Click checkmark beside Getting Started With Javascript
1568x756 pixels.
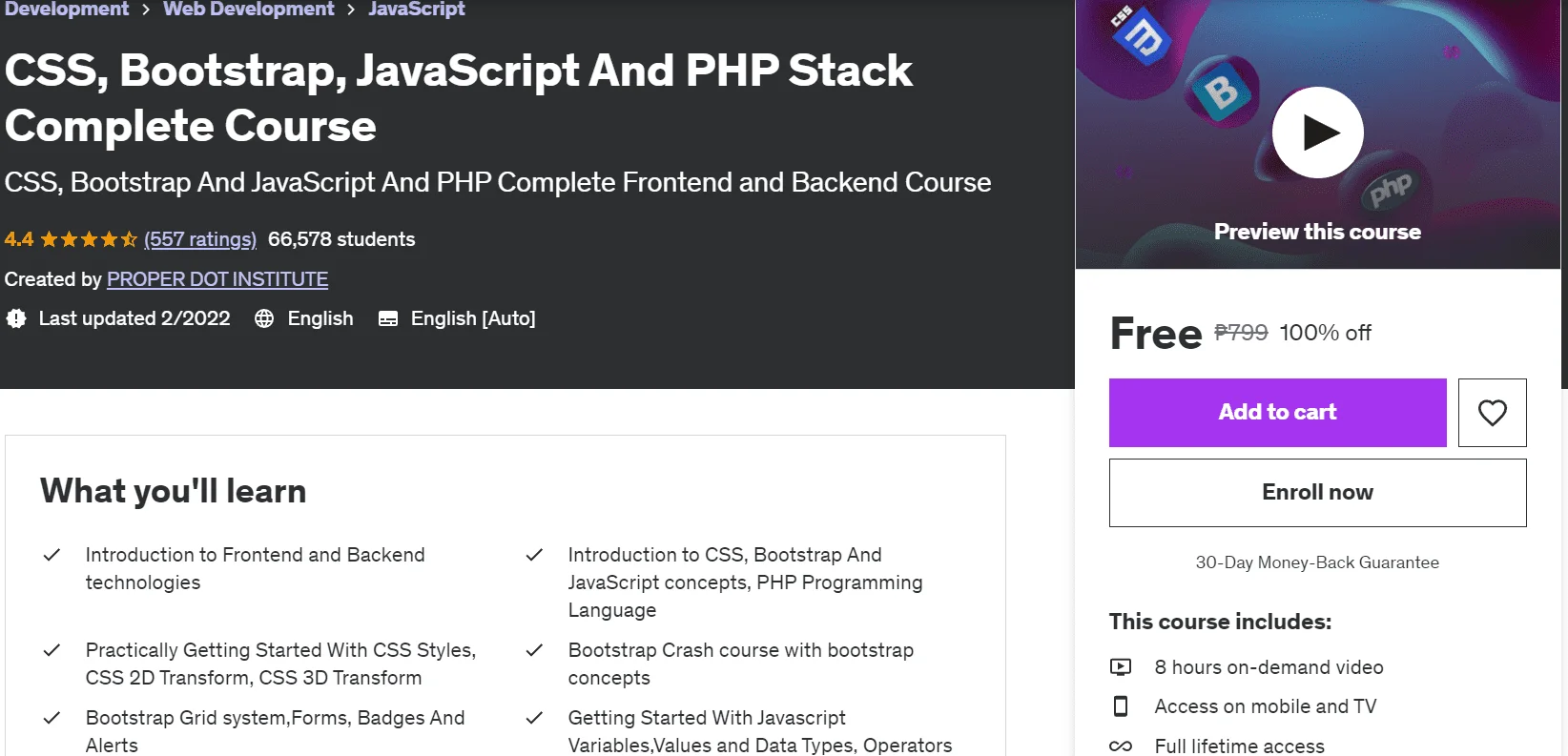tap(534, 718)
